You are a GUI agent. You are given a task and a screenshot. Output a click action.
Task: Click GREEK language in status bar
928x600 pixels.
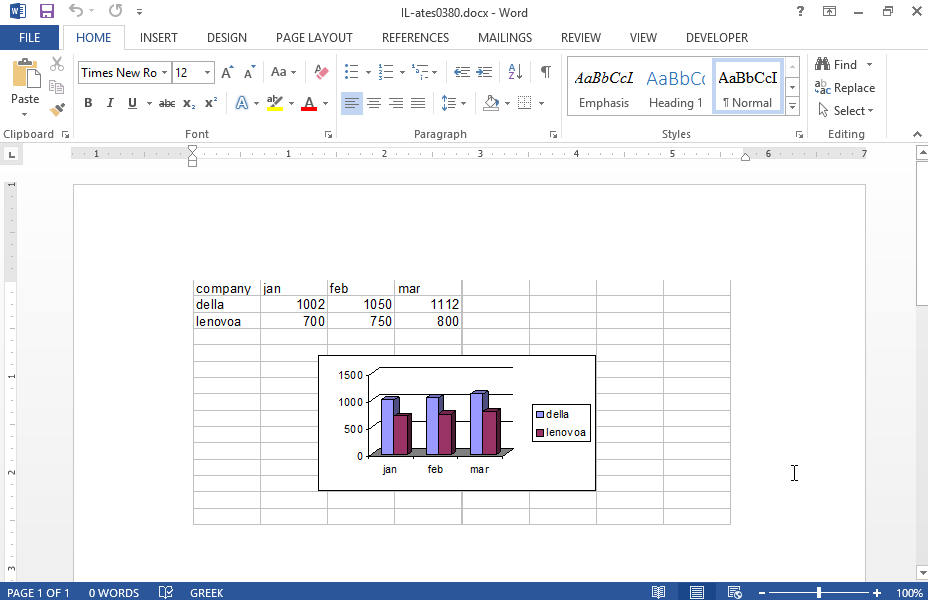coord(207,592)
